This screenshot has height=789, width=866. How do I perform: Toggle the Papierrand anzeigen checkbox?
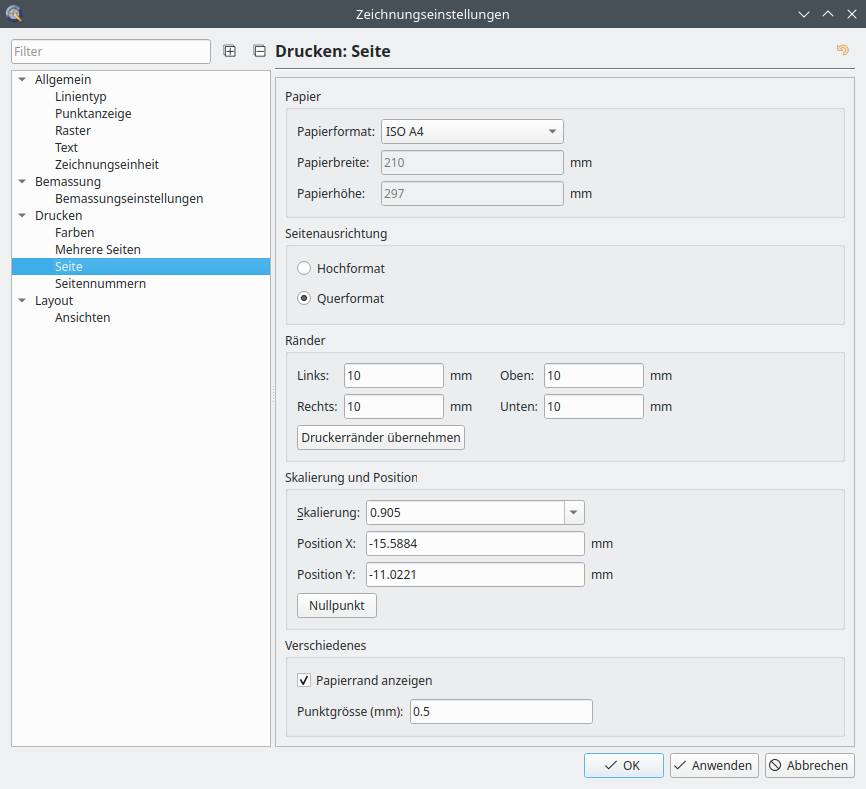pyautogui.click(x=304, y=680)
